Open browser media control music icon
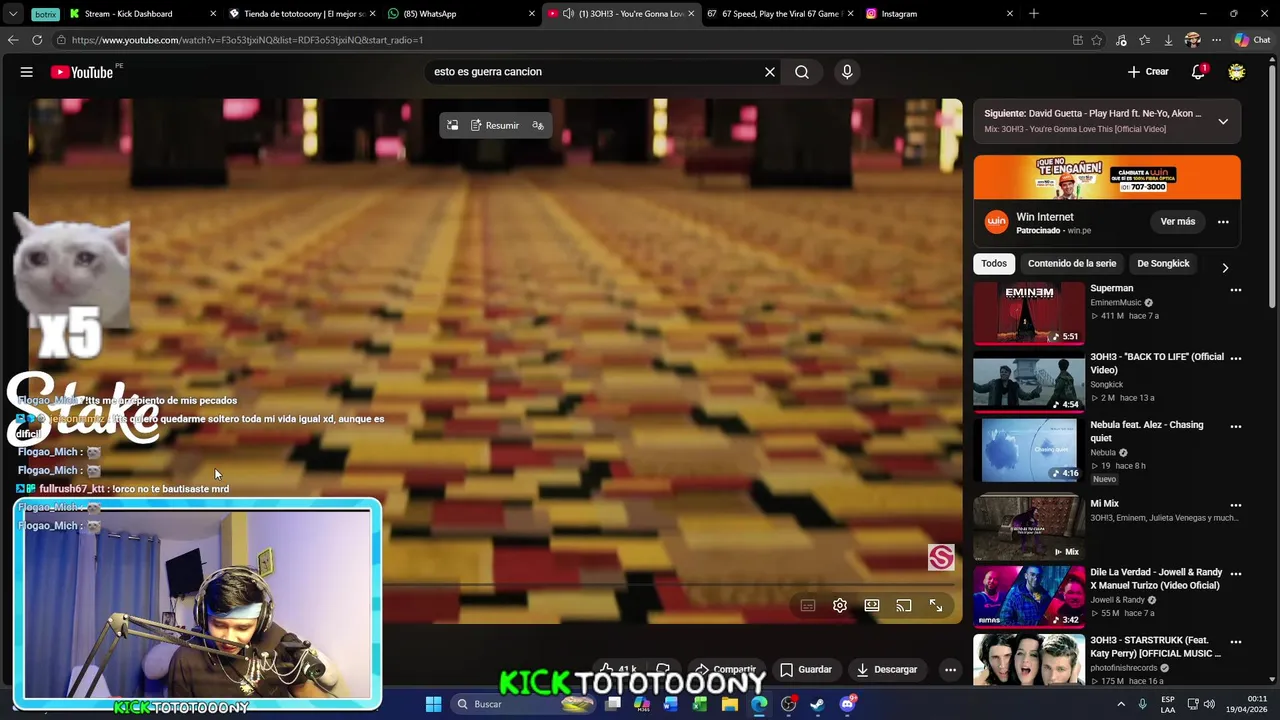The height and width of the screenshot is (720, 1280). pyautogui.click(x=1121, y=40)
